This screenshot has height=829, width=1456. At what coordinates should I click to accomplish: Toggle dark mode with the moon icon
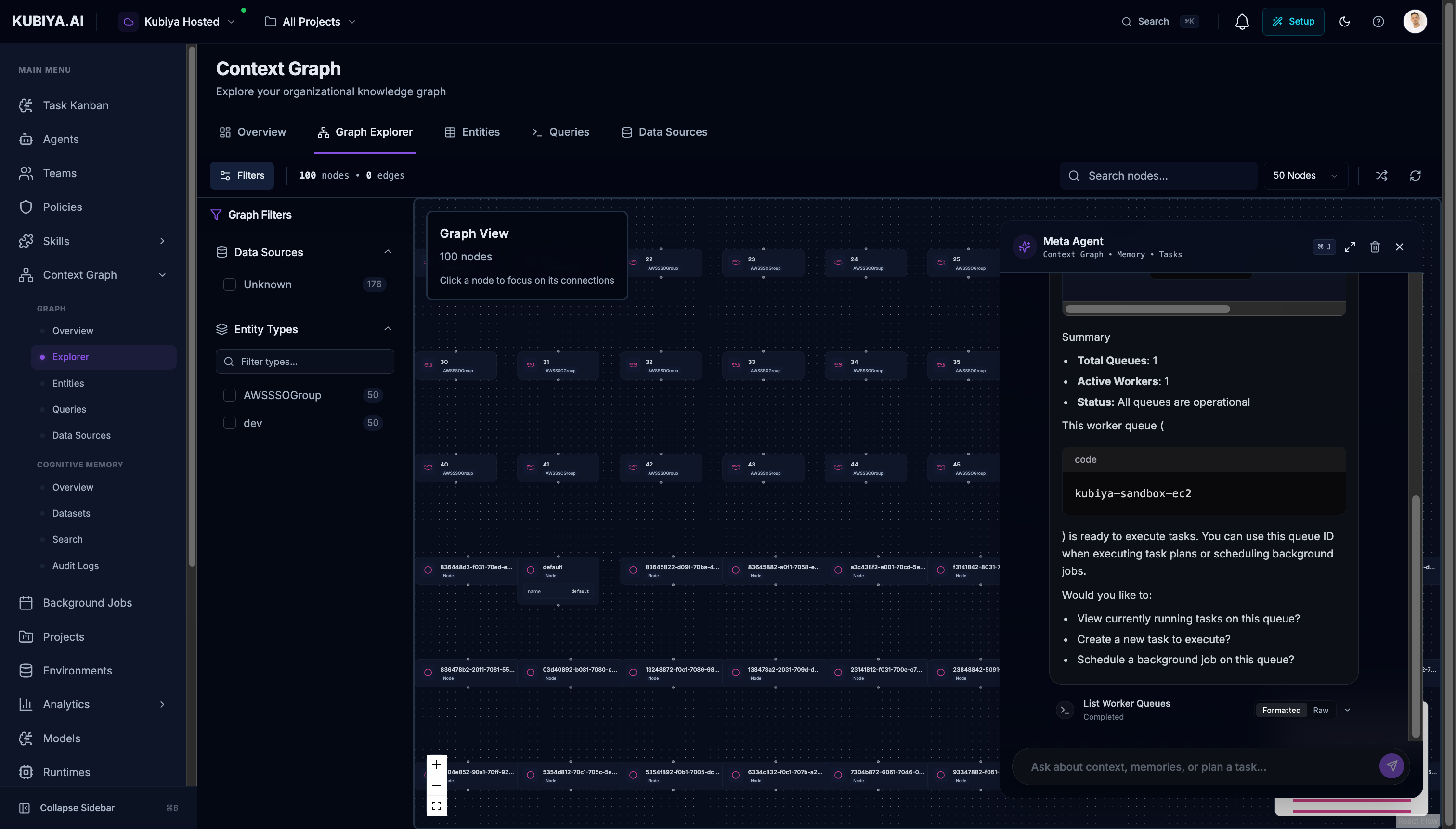pyautogui.click(x=1344, y=21)
